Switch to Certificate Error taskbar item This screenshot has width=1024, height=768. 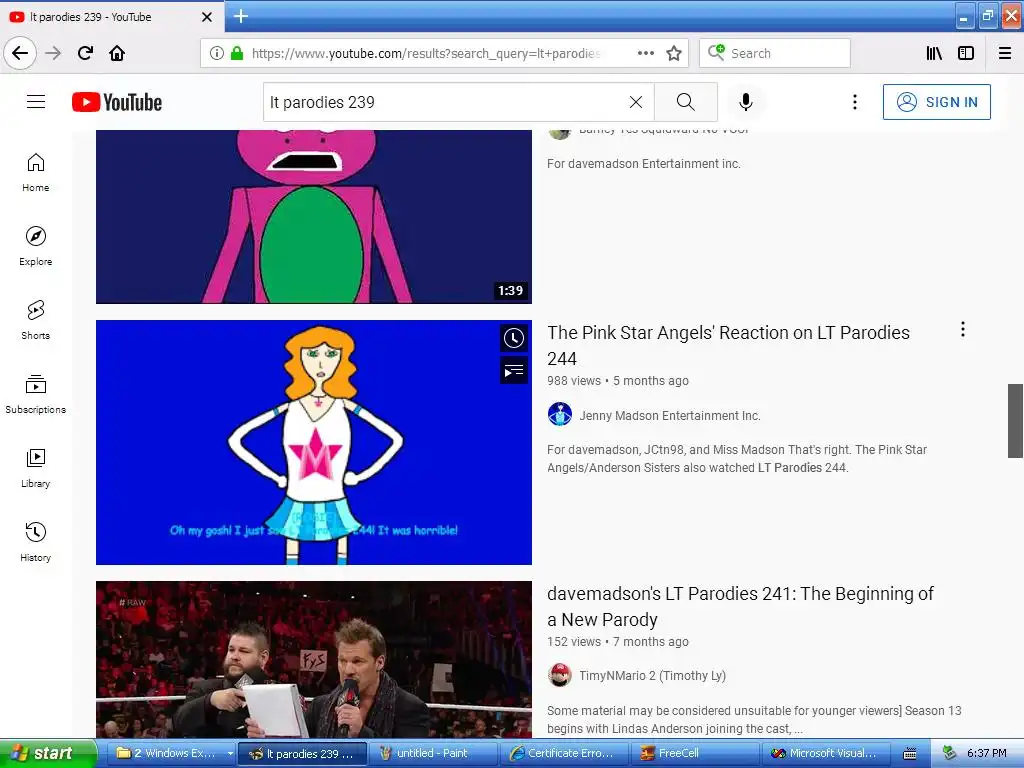click(563, 754)
